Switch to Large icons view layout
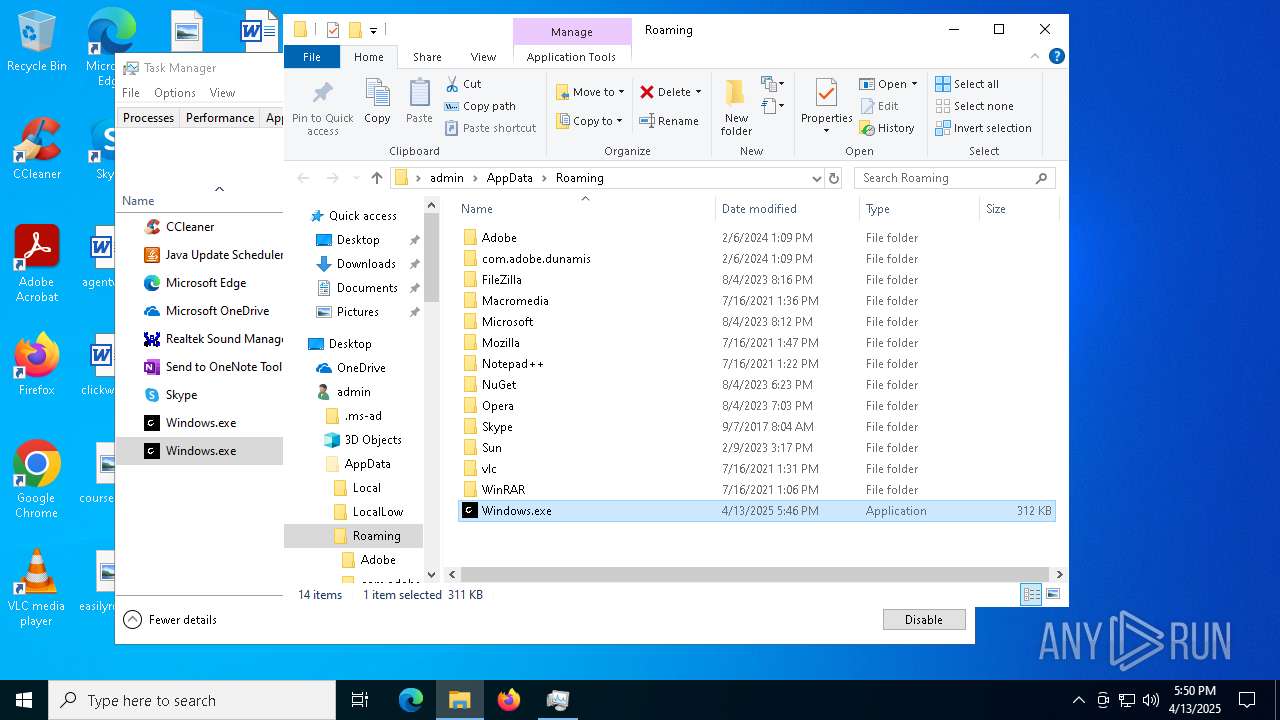 point(1052,595)
